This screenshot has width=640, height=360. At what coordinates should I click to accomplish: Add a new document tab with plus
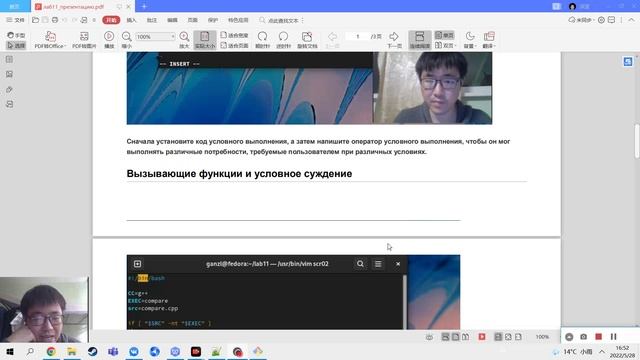(144, 6)
